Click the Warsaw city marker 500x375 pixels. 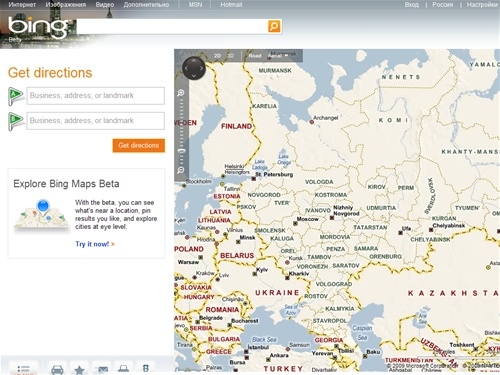tap(201, 257)
